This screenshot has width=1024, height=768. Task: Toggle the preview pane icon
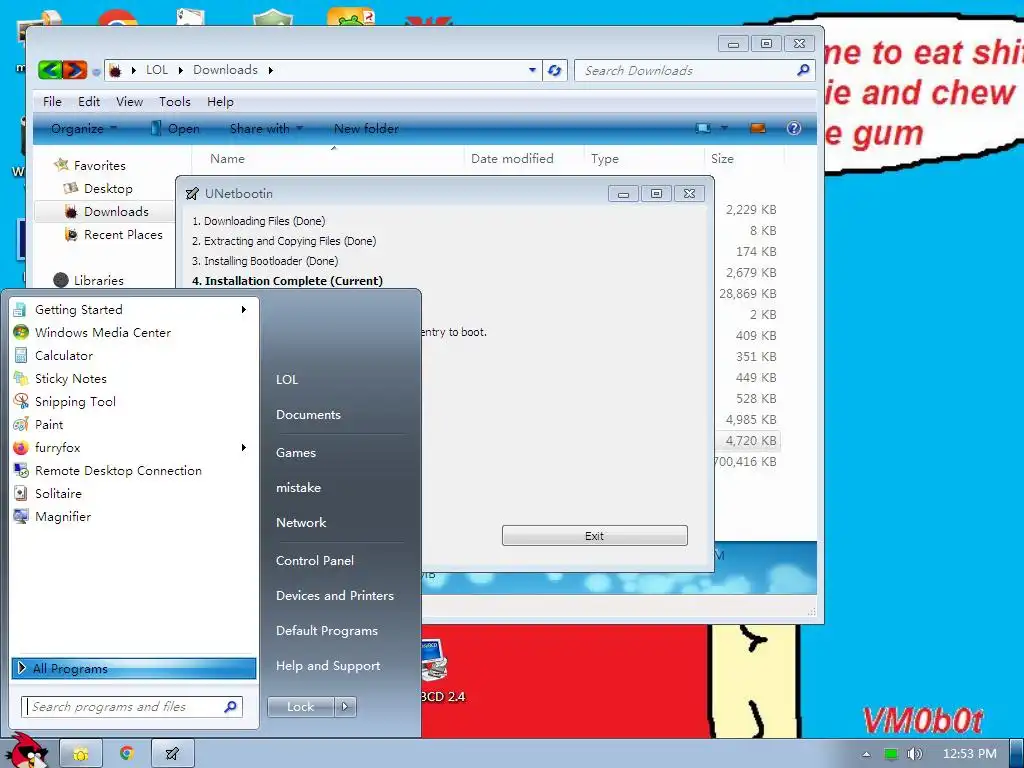pyautogui.click(x=758, y=128)
